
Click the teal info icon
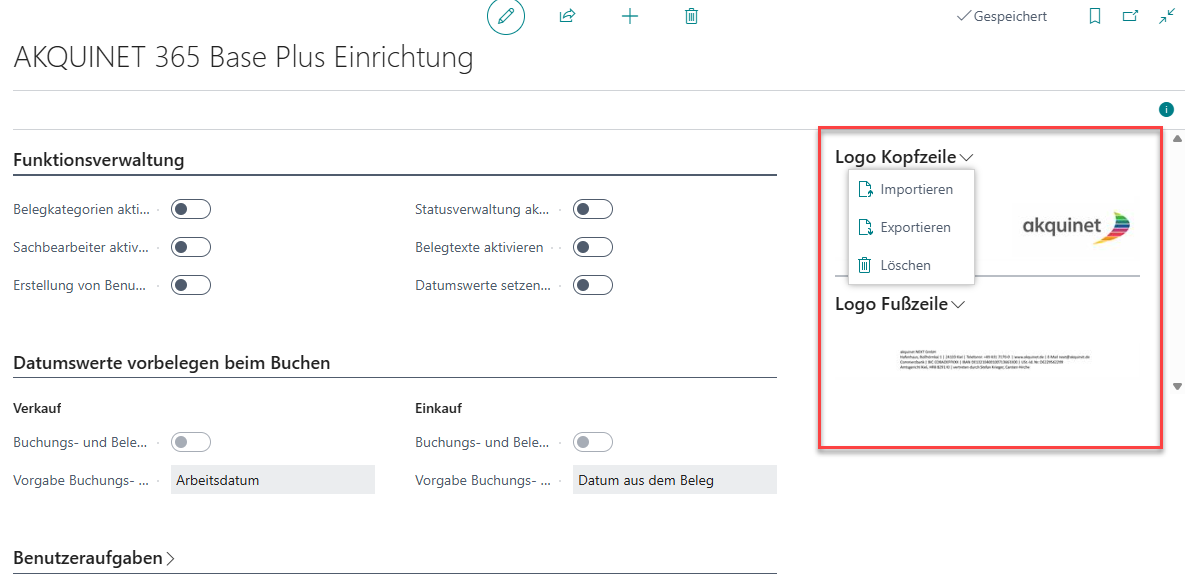click(x=1166, y=109)
